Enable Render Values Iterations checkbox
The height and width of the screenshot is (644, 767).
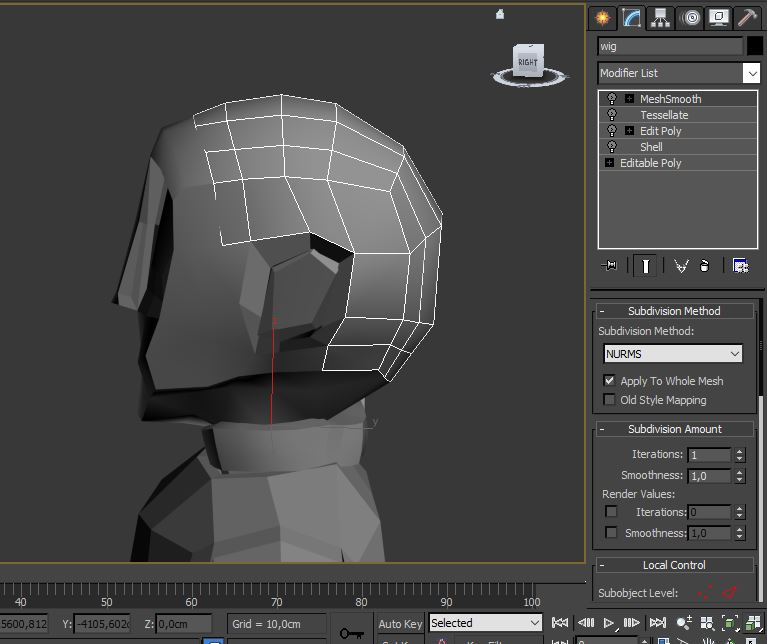click(611, 512)
